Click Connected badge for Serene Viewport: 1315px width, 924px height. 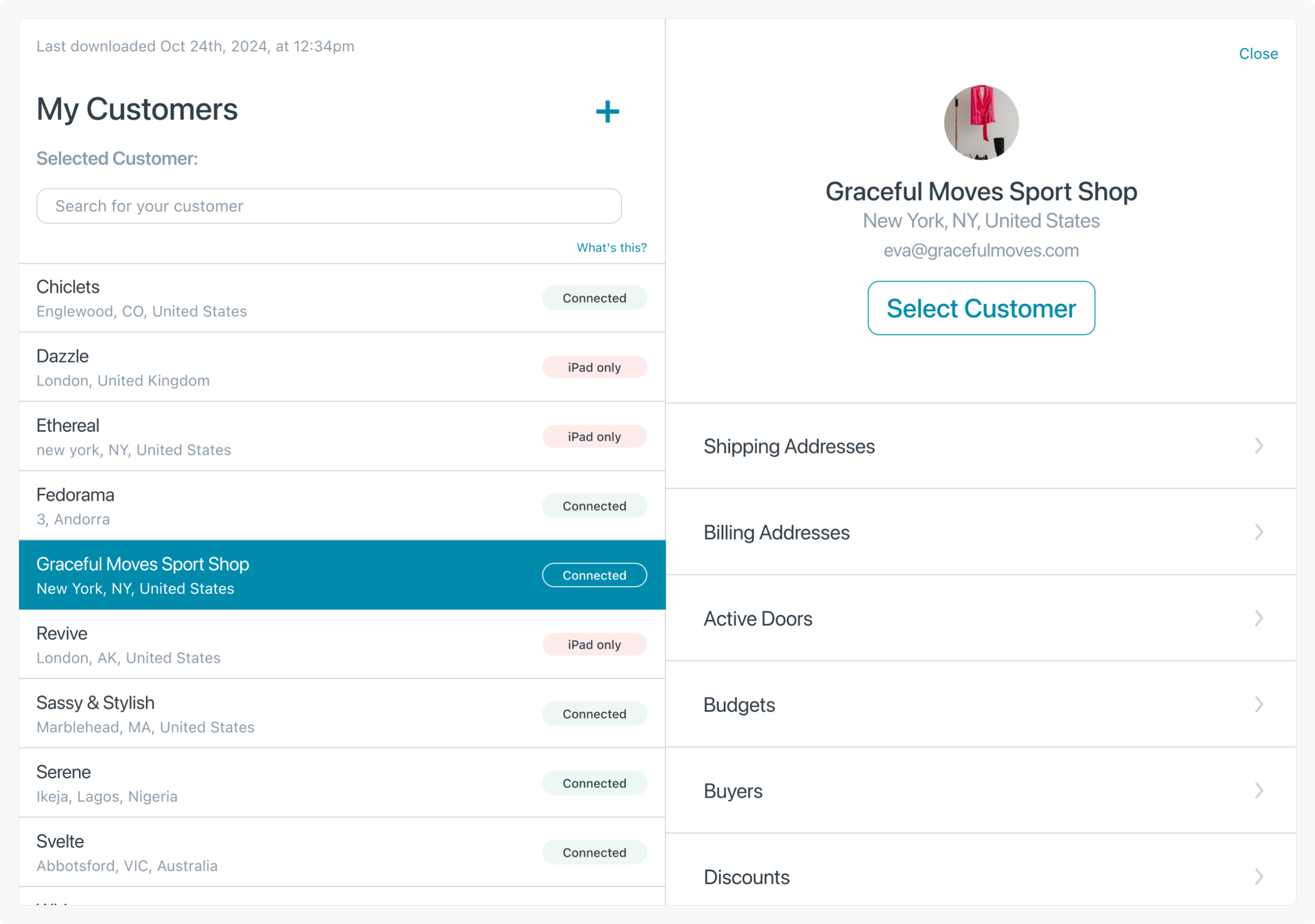(594, 783)
